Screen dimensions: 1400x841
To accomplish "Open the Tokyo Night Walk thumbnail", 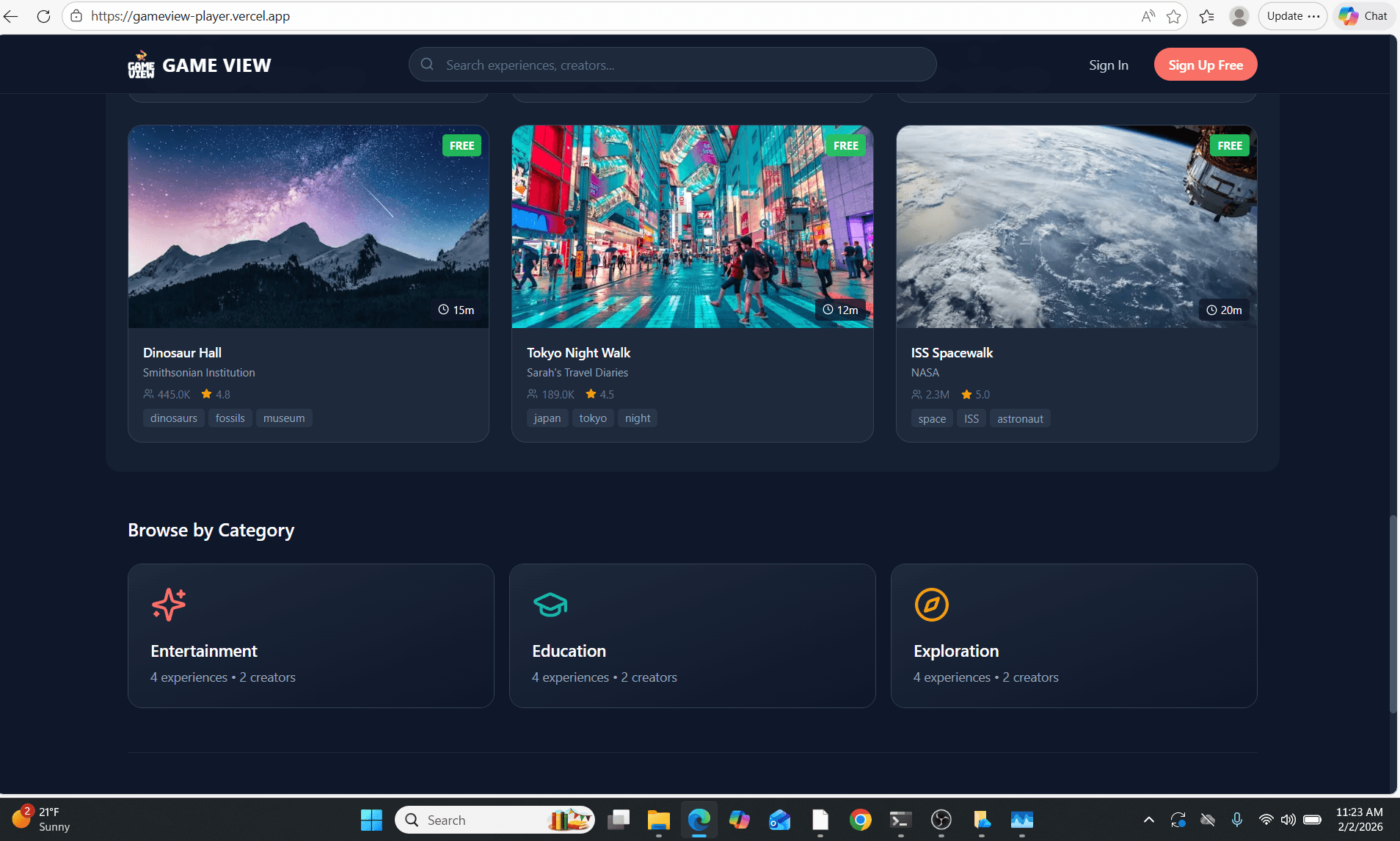I will pos(692,226).
